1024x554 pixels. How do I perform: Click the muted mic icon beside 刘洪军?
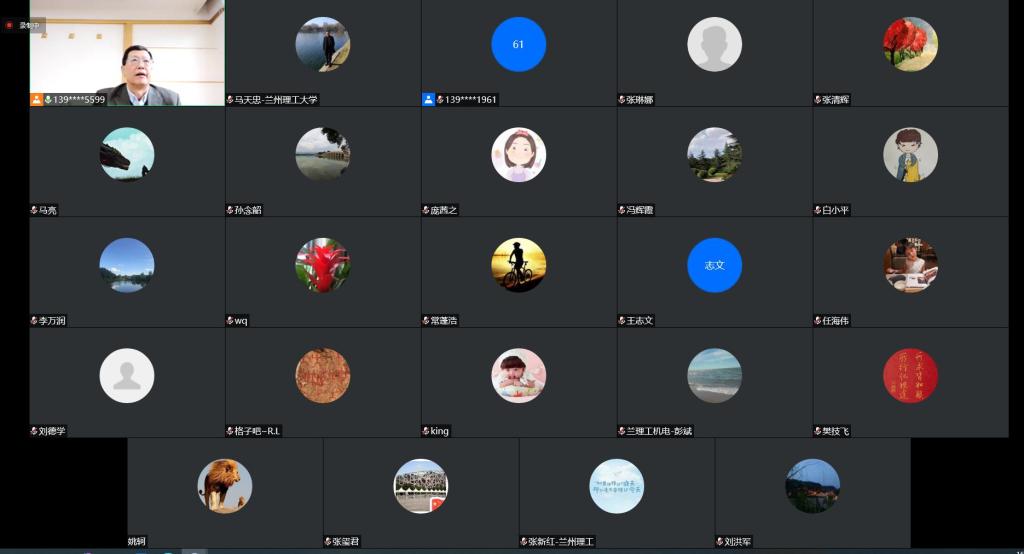(720, 542)
